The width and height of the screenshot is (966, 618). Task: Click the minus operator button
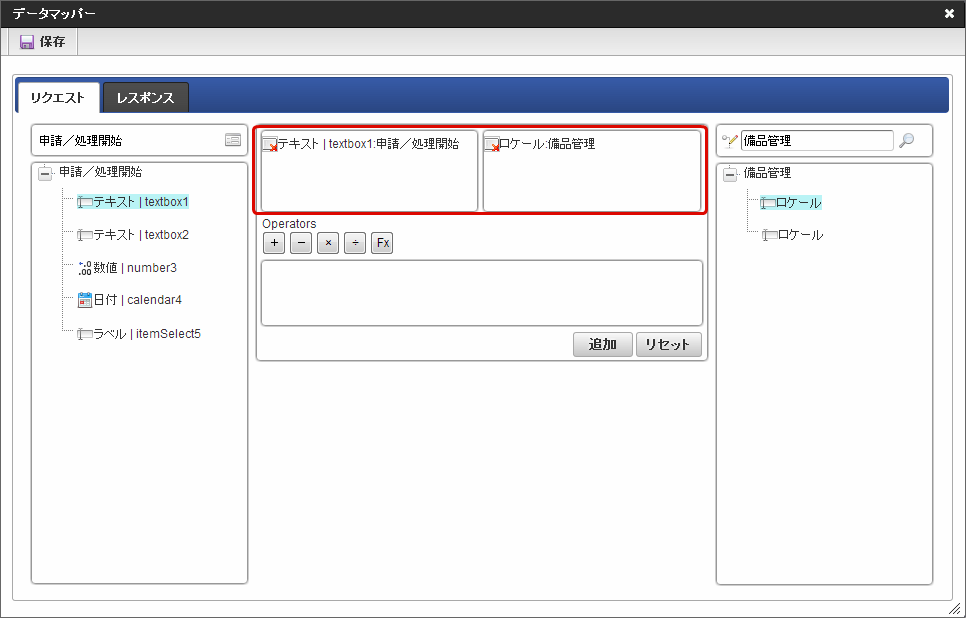[301, 243]
